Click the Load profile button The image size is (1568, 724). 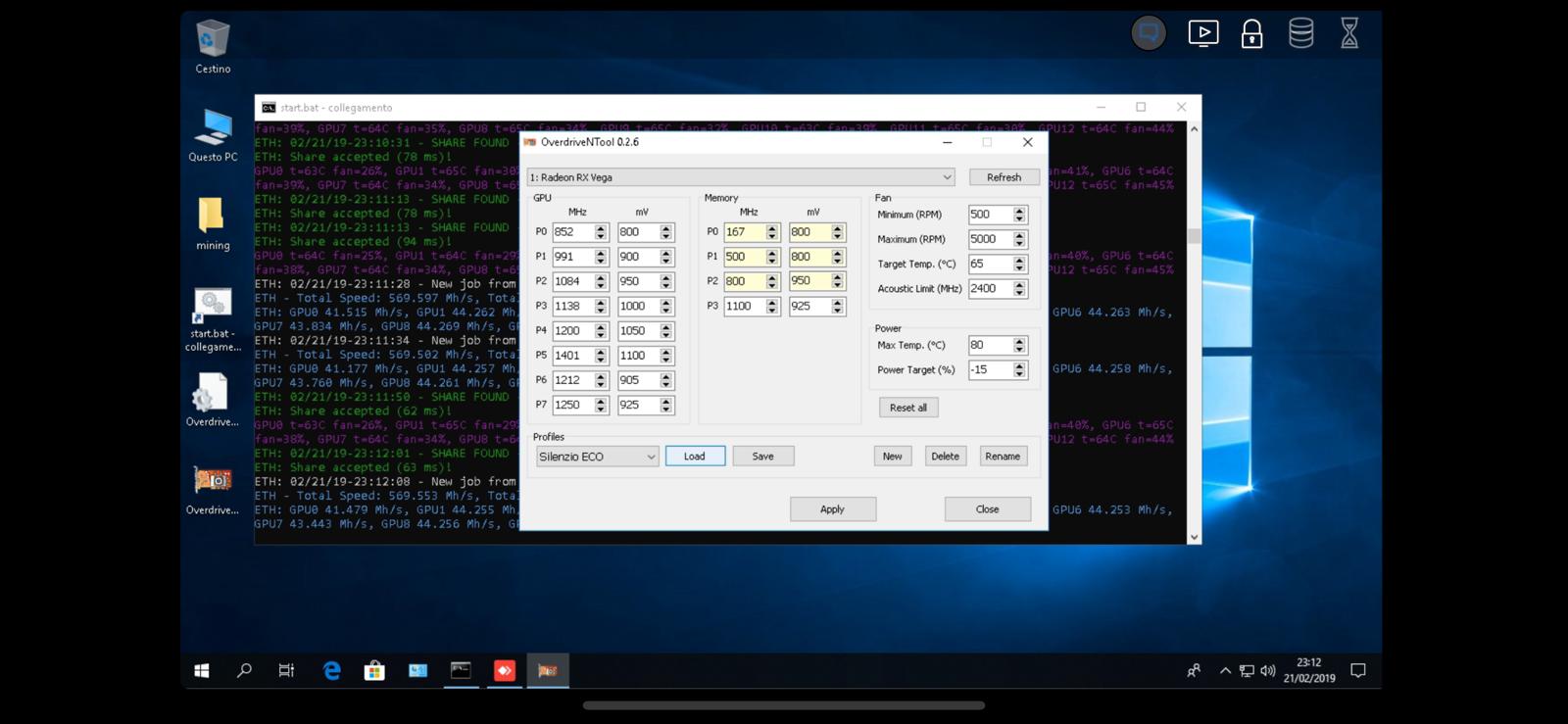click(695, 457)
